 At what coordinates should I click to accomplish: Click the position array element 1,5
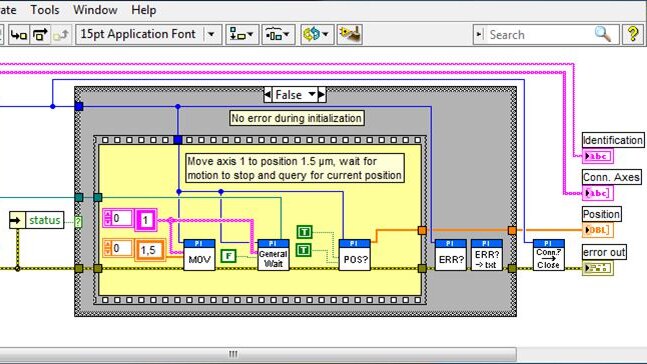(x=150, y=250)
